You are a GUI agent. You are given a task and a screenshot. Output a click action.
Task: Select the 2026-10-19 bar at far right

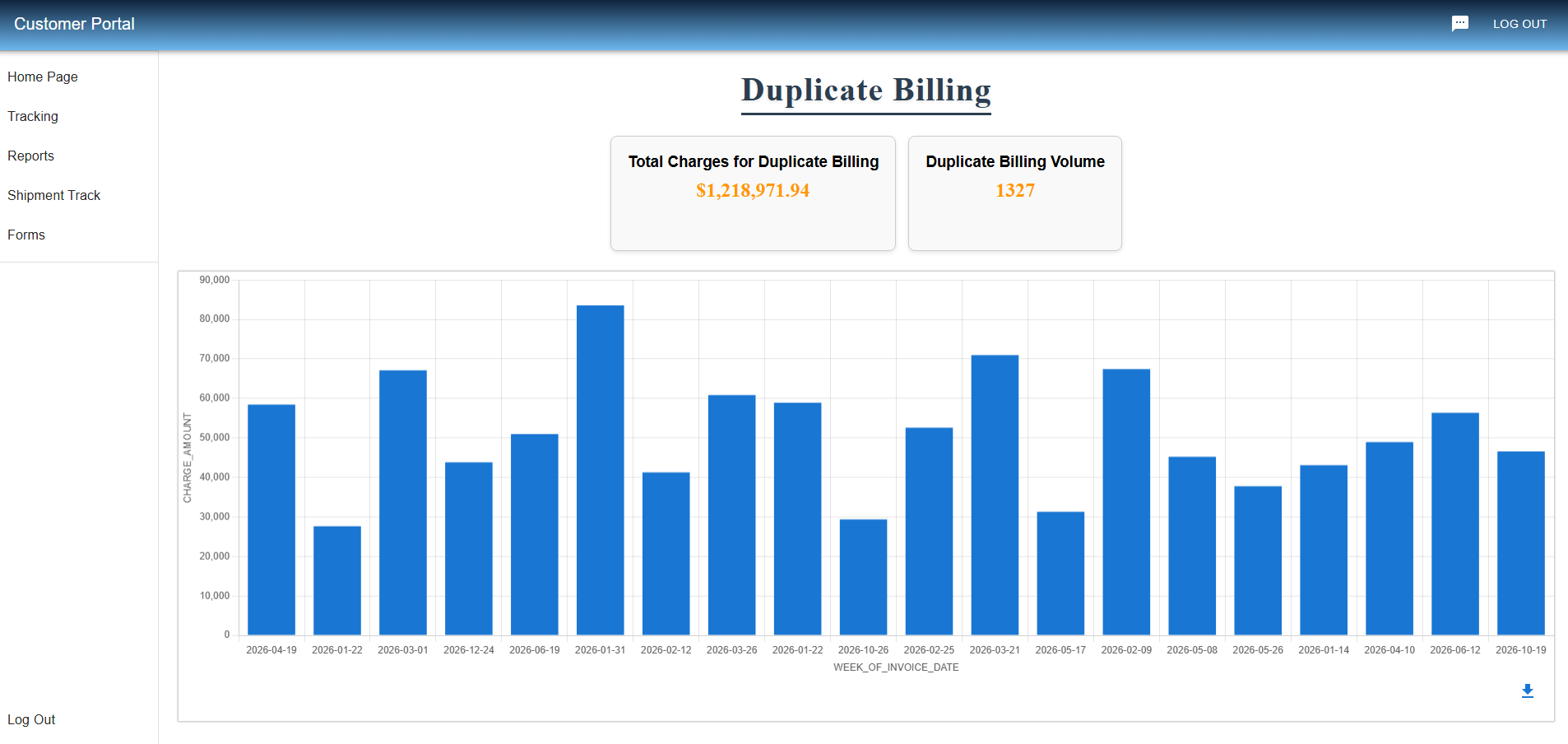[1520, 543]
